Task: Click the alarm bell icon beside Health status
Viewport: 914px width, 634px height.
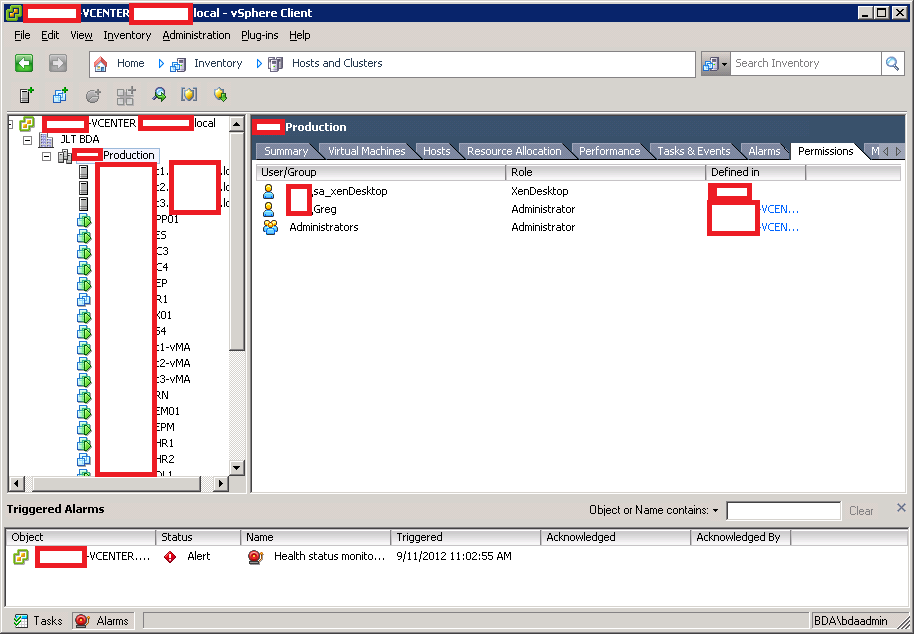Action: coord(255,556)
